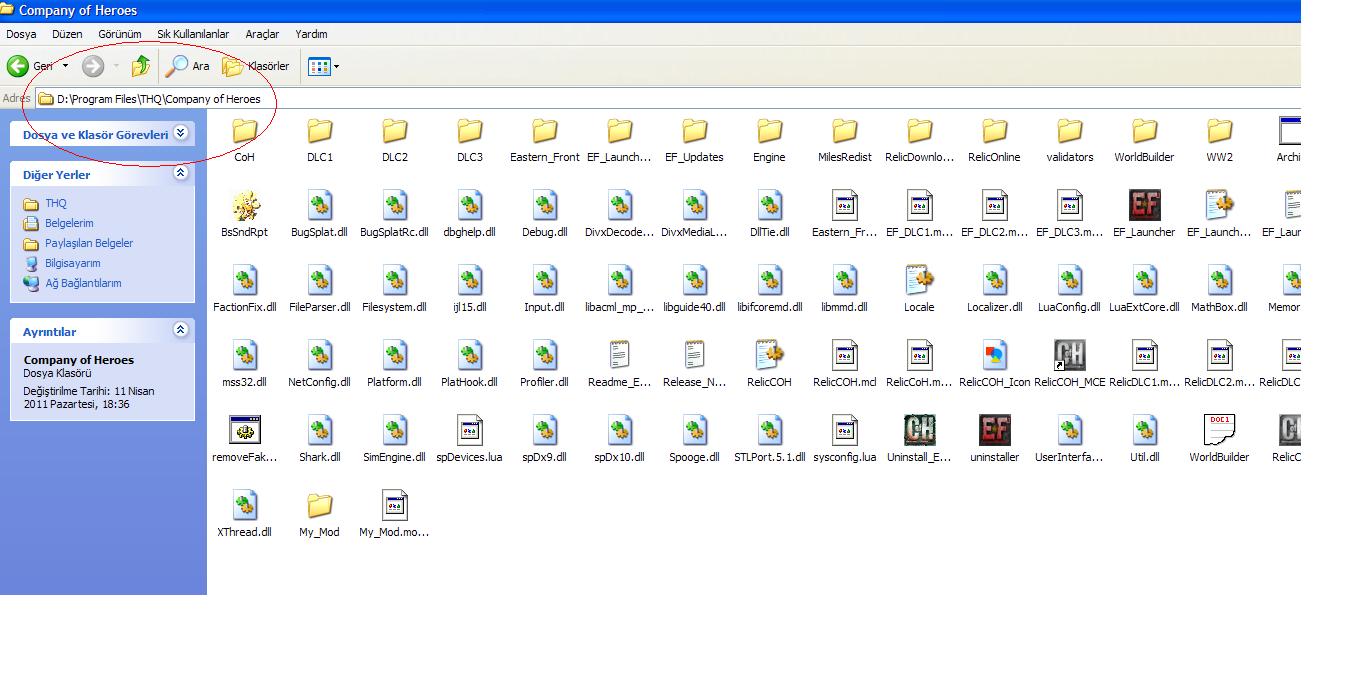Open the Araçlar menu

[262, 34]
